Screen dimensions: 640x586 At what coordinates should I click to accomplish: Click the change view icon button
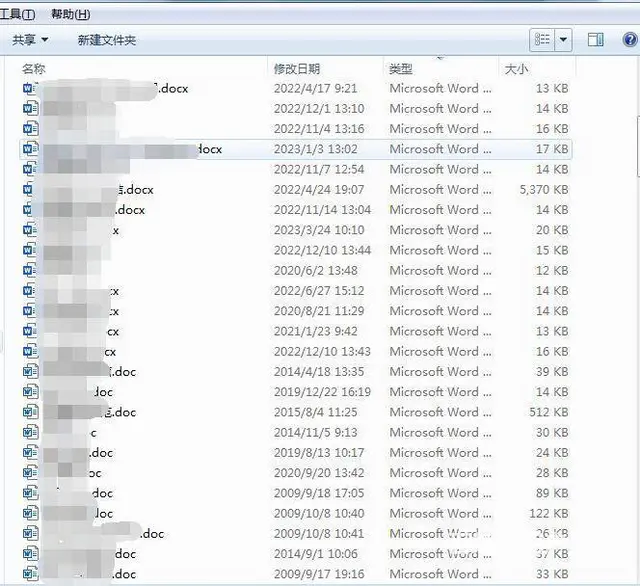[x=542, y=40]
